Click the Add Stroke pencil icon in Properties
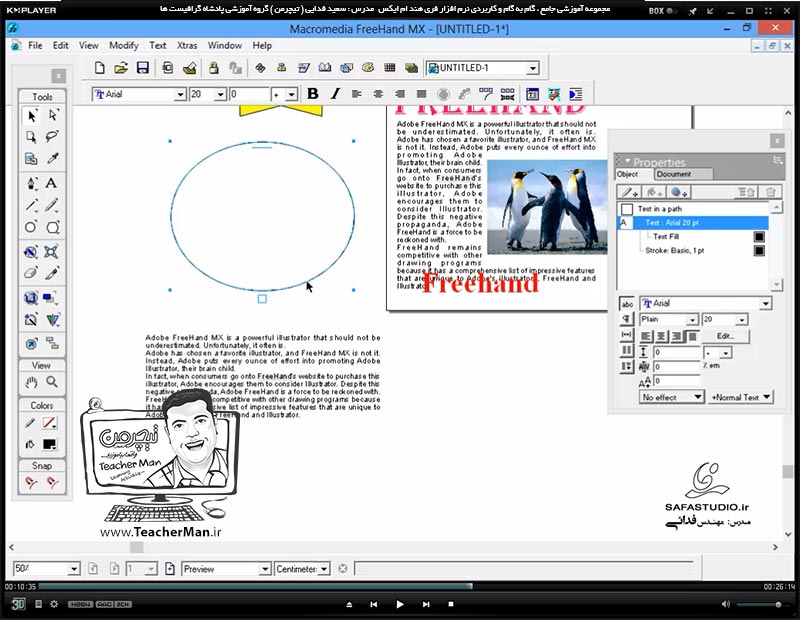The width and height of the screenshot is (800, 621). pyautogui.click(x=629, y=192)
